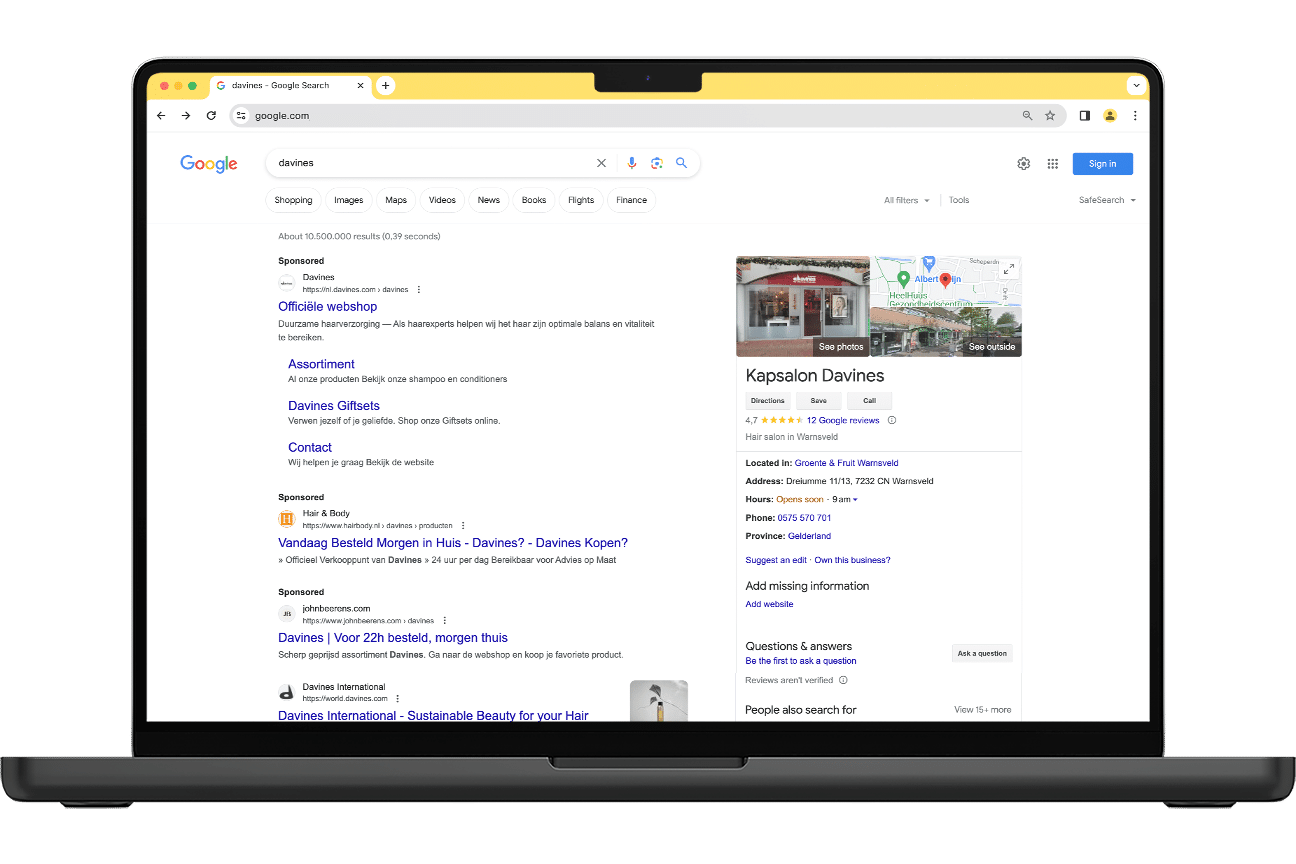Expand the All filters dropdown

point(906,201)
